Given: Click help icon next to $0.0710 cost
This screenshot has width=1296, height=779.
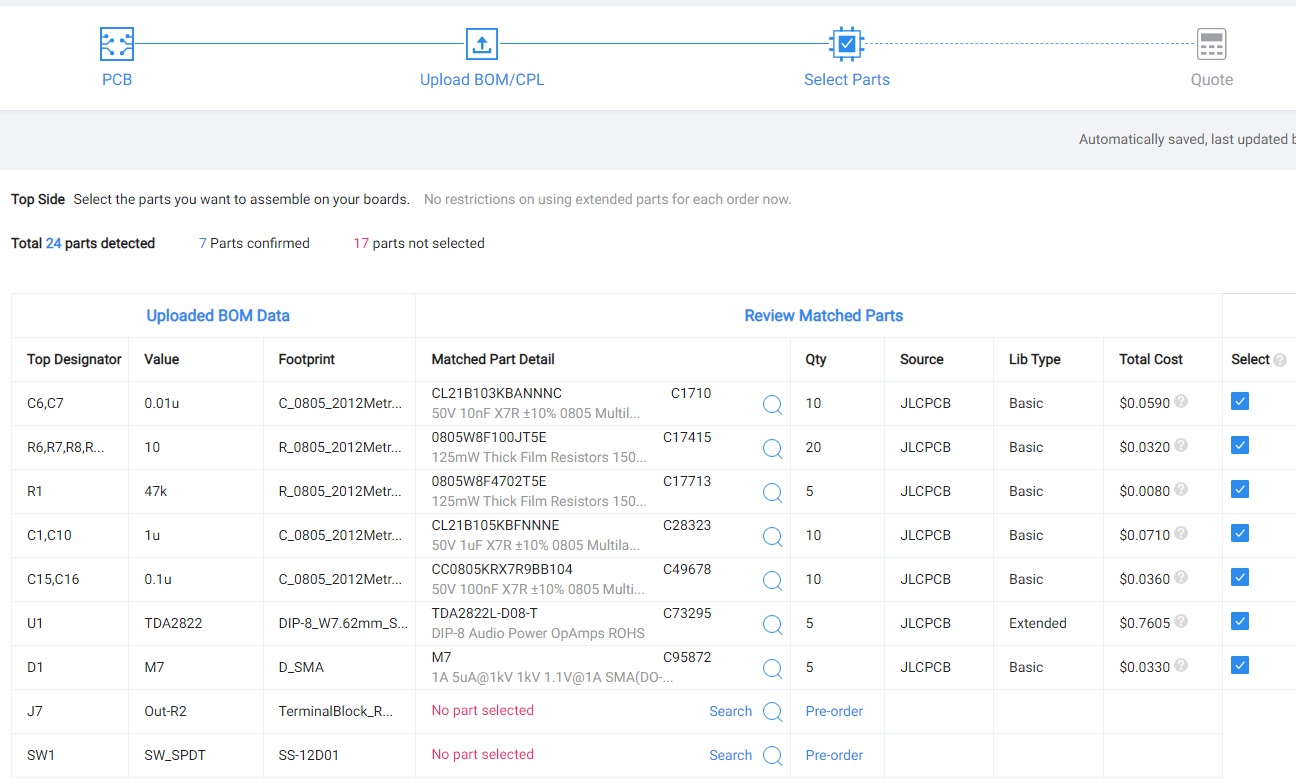Looking at the screenshot, I should 1181,534.
